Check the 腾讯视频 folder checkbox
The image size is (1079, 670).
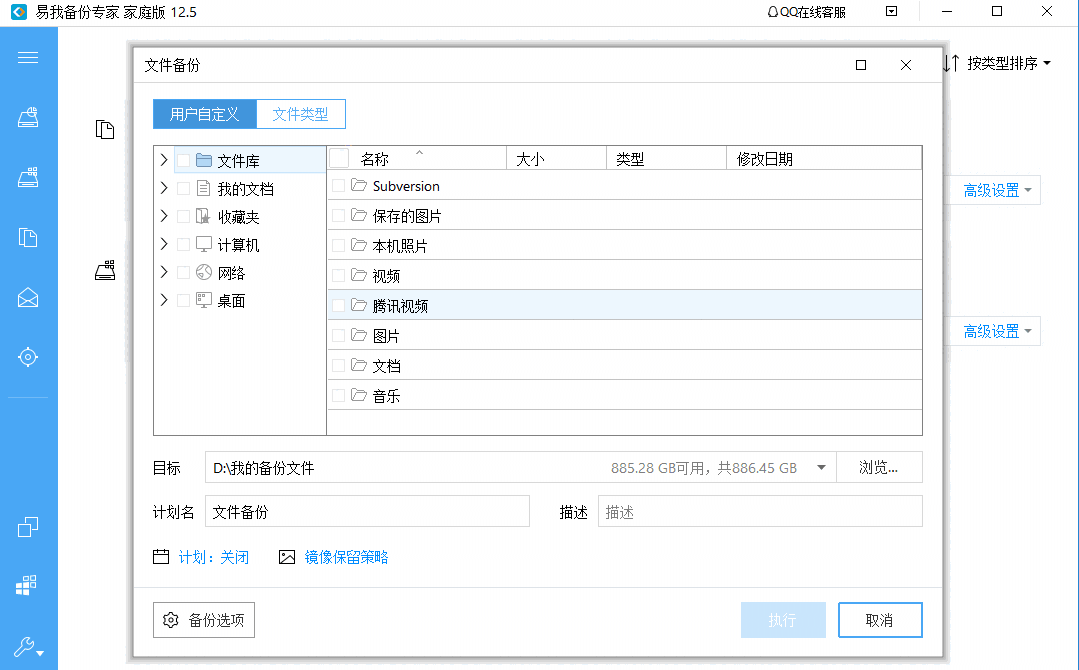[338, 304]
